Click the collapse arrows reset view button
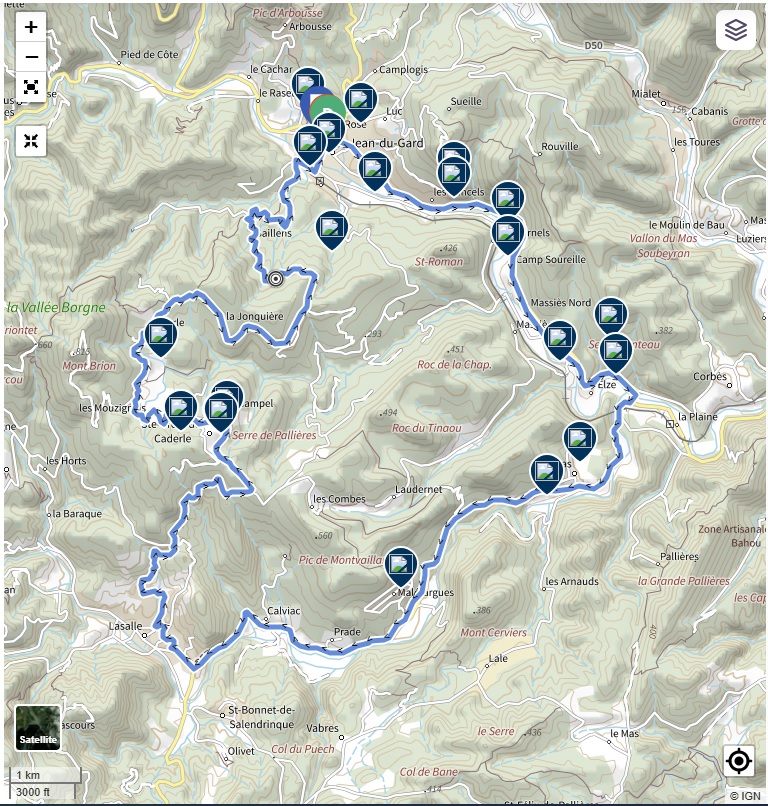 31,141
